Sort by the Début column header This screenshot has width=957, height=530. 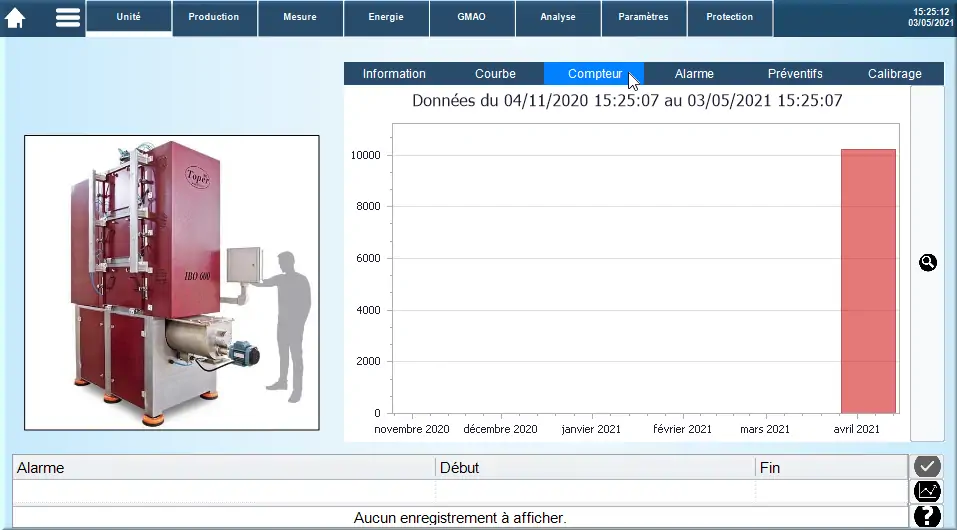596,468
